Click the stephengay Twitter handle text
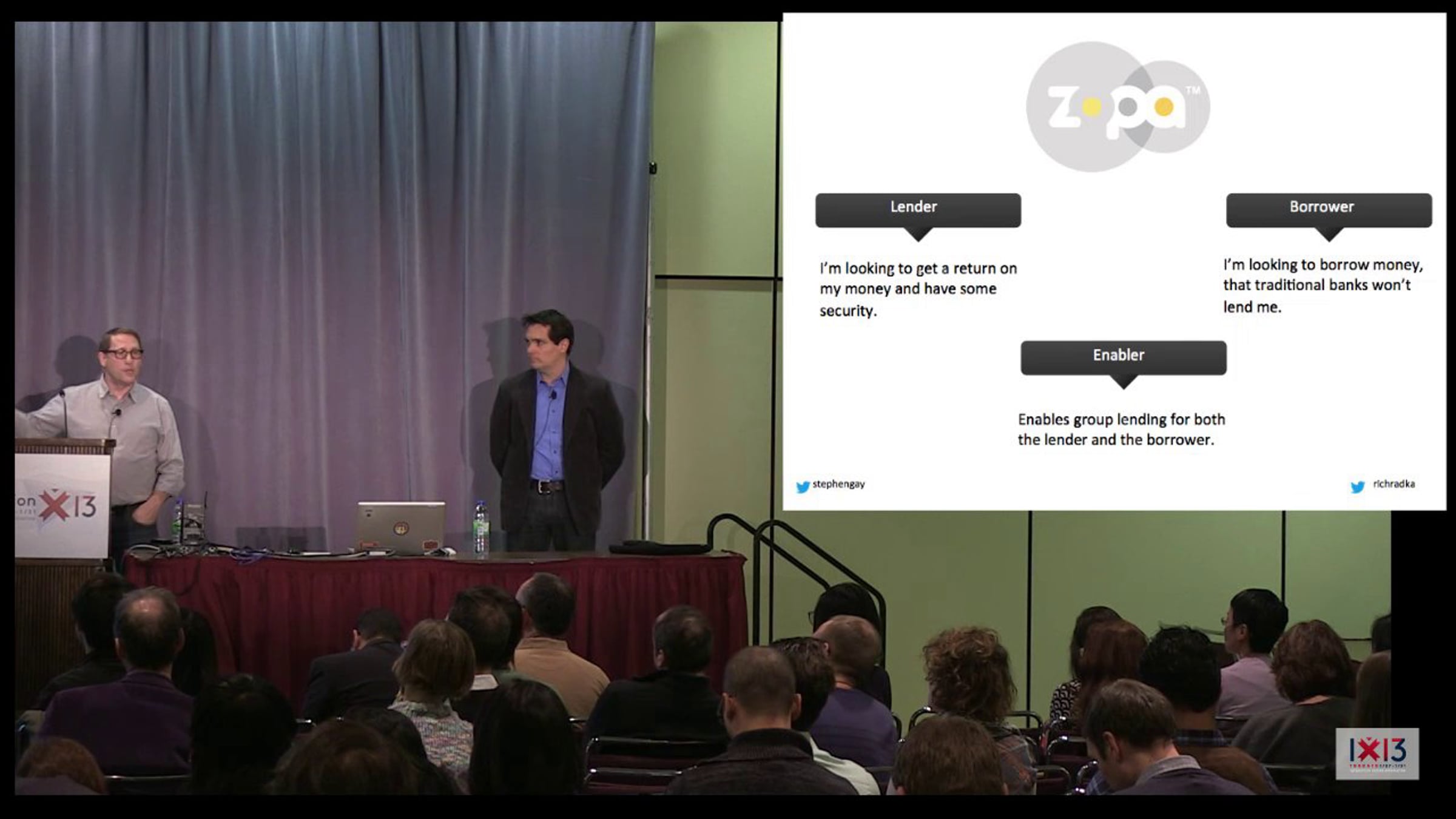The height and width of the screenshot is (819, 1456). 838,484
